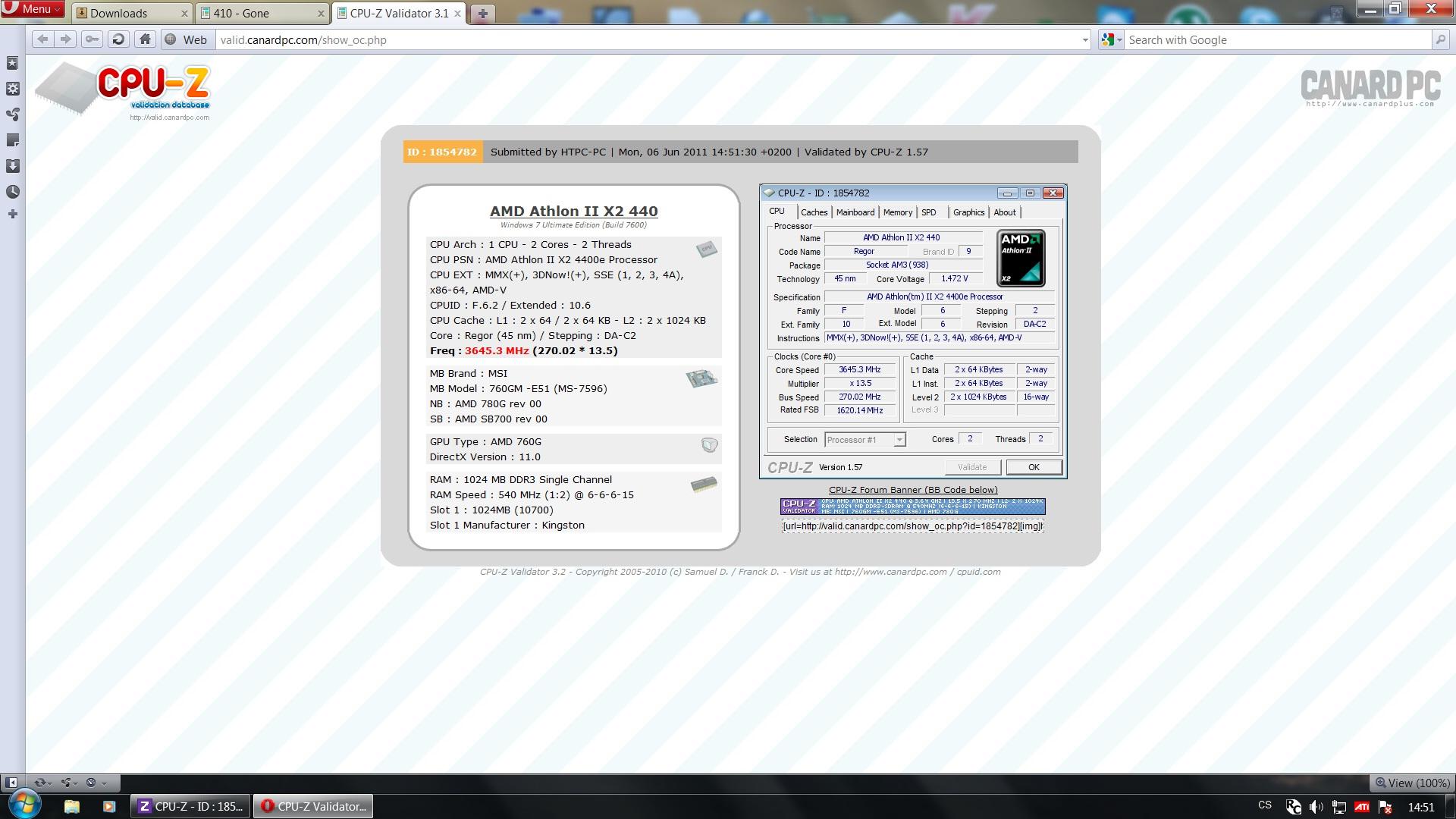Viewport: 1456px width, 819px height.
Task: Click the OK button in CPU-Z
Action: coord(1033,467)
